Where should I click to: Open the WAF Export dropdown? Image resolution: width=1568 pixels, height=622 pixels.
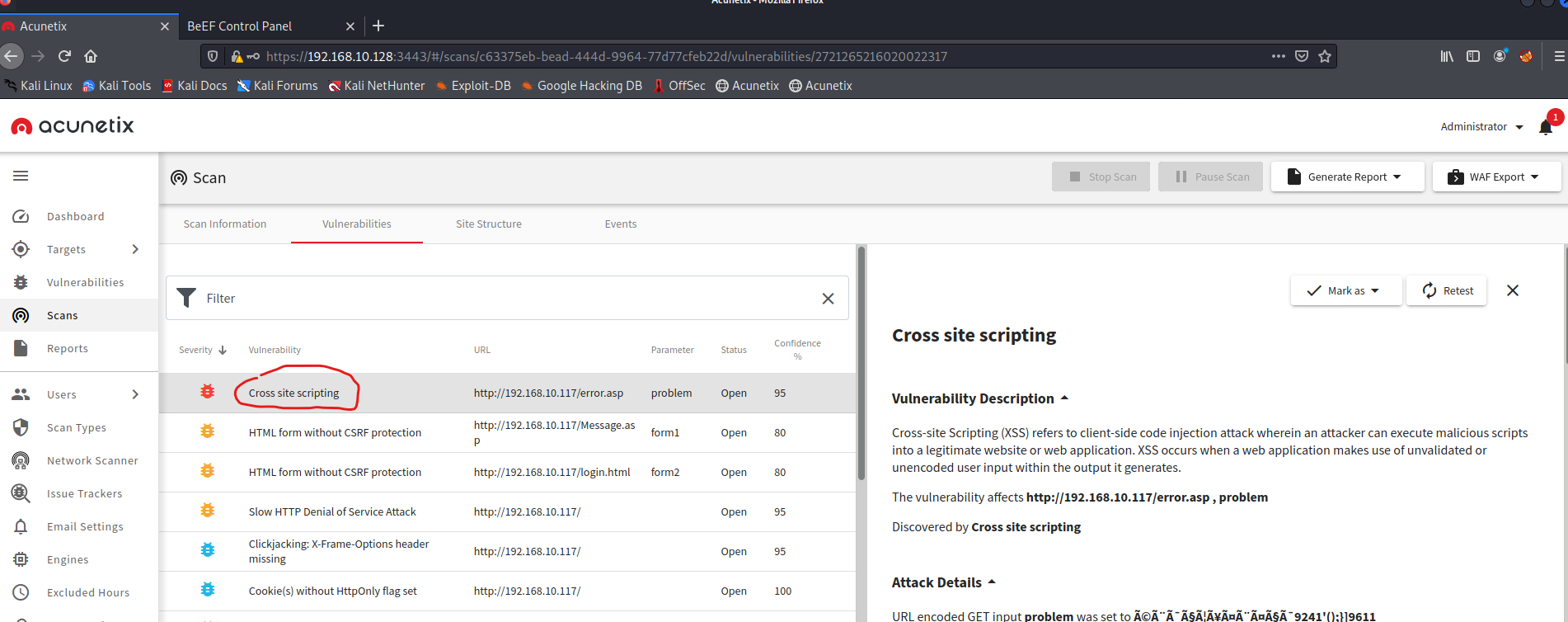1496,177
